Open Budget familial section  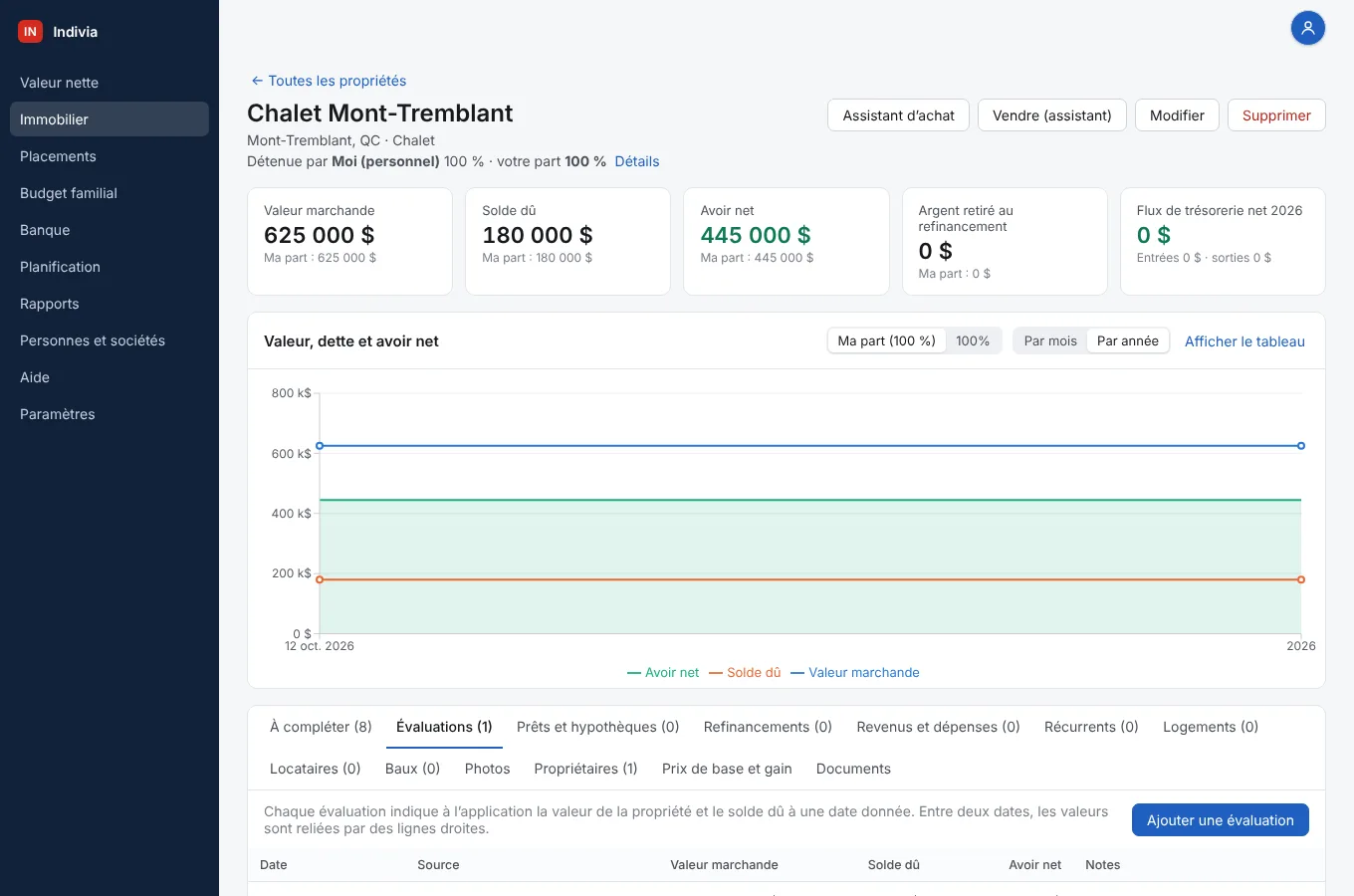(110, 193)
